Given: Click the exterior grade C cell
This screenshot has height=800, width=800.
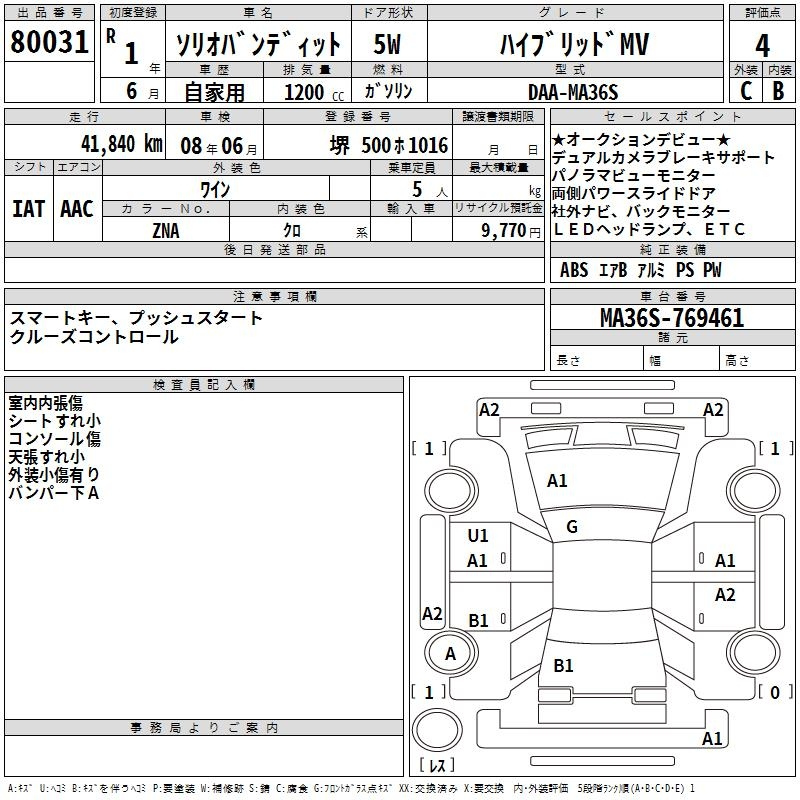Looking at the screenshot, I should click(x=745, y=90).
